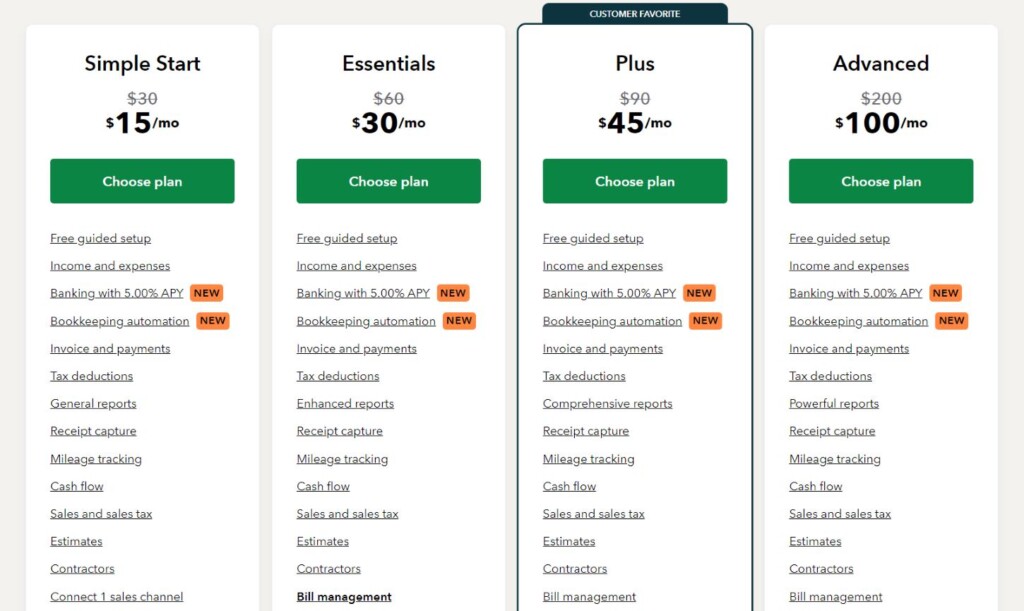Click Comprehensive reports under Plus
This screenshot has height=611, width=1024.
[607, 403]
